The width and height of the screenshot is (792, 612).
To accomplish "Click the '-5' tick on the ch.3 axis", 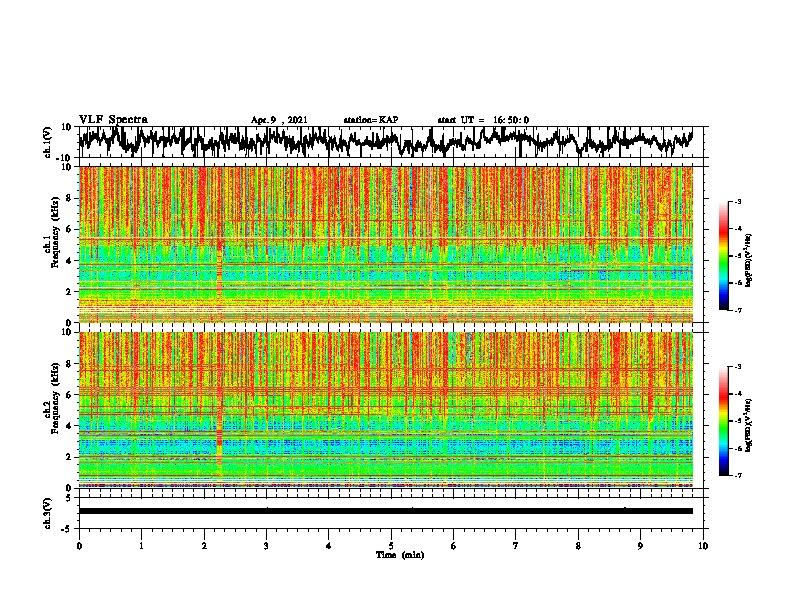I will tap(68, 529).
